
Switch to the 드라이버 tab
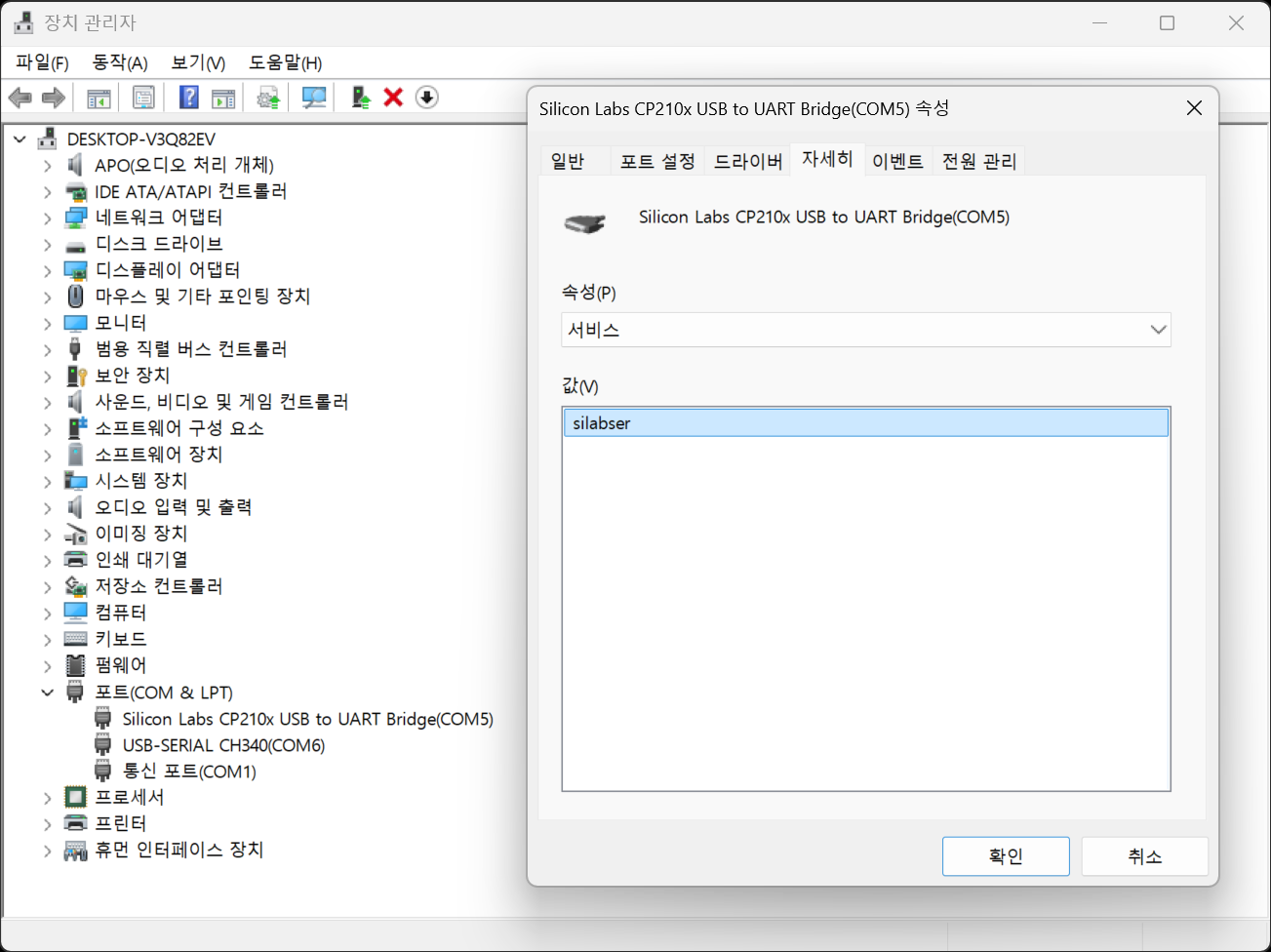coord(748,161)
